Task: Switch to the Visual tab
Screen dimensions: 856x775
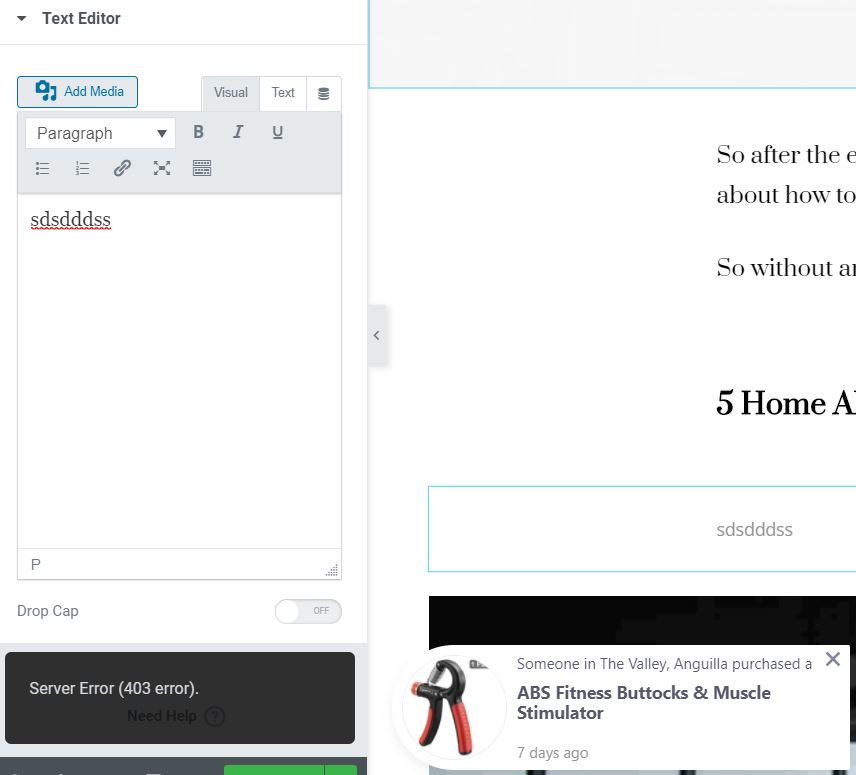Action: tap(230, 93)
